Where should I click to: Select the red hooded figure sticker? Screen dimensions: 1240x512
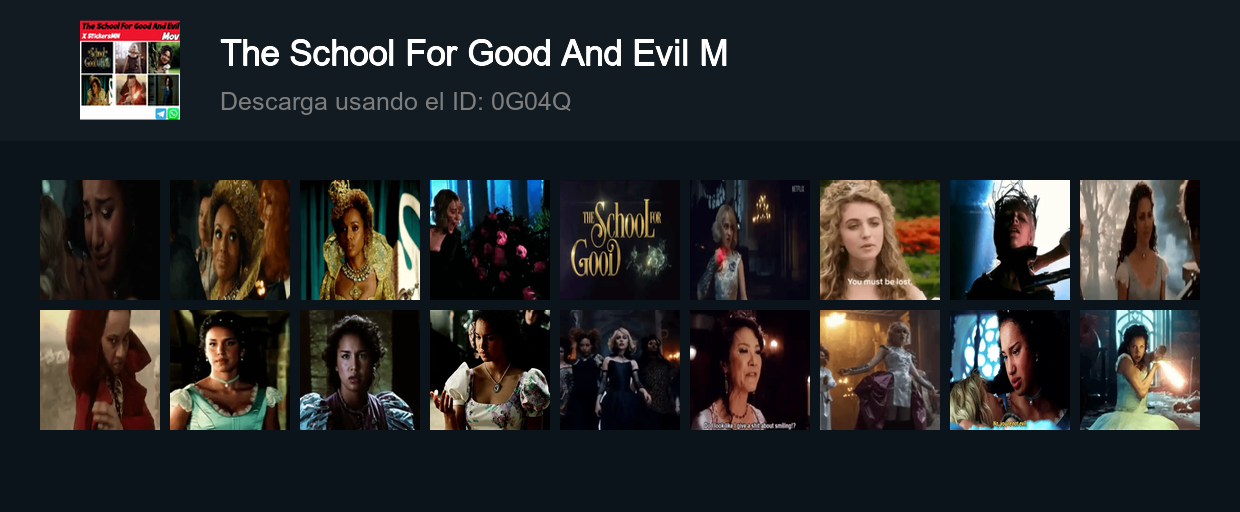click(x=100, y=370)
